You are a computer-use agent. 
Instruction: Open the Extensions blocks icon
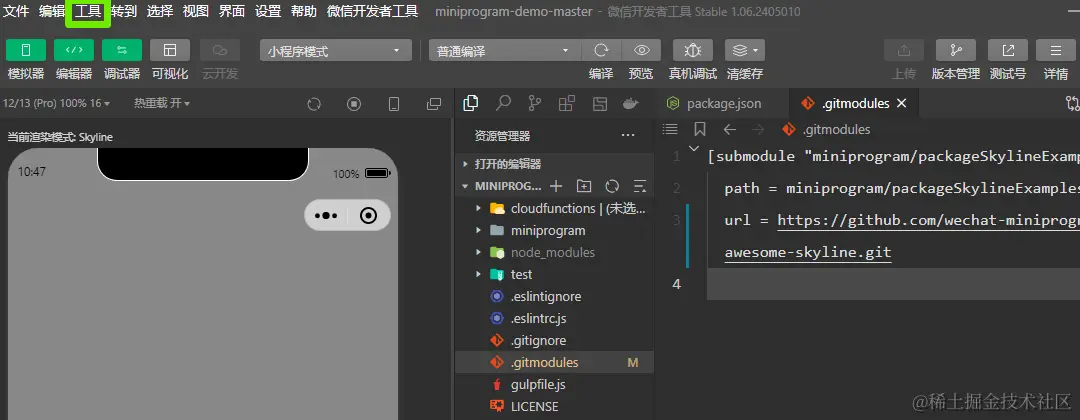[567, 103]
